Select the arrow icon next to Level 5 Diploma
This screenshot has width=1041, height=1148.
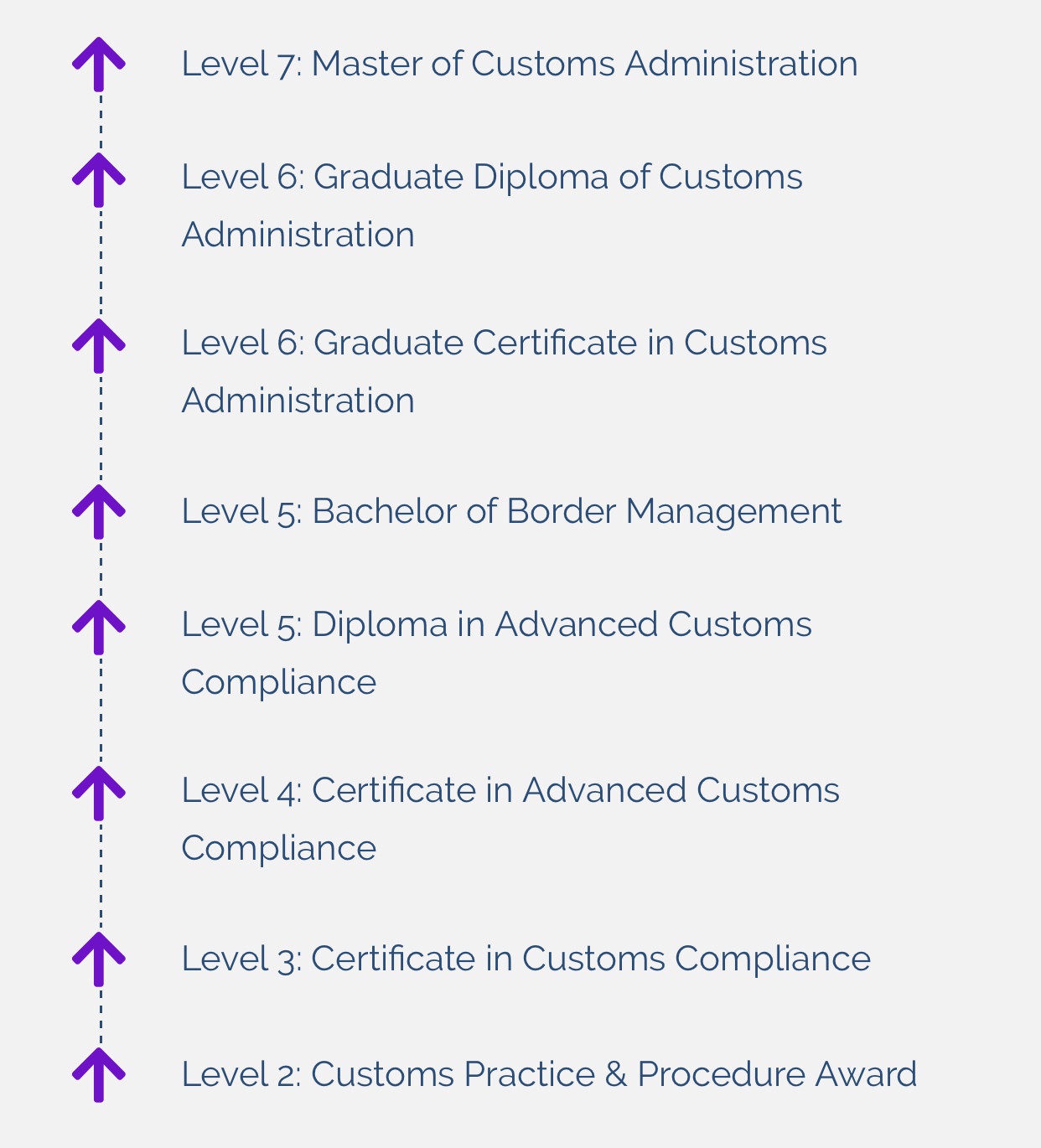click(x=99, y=627)
